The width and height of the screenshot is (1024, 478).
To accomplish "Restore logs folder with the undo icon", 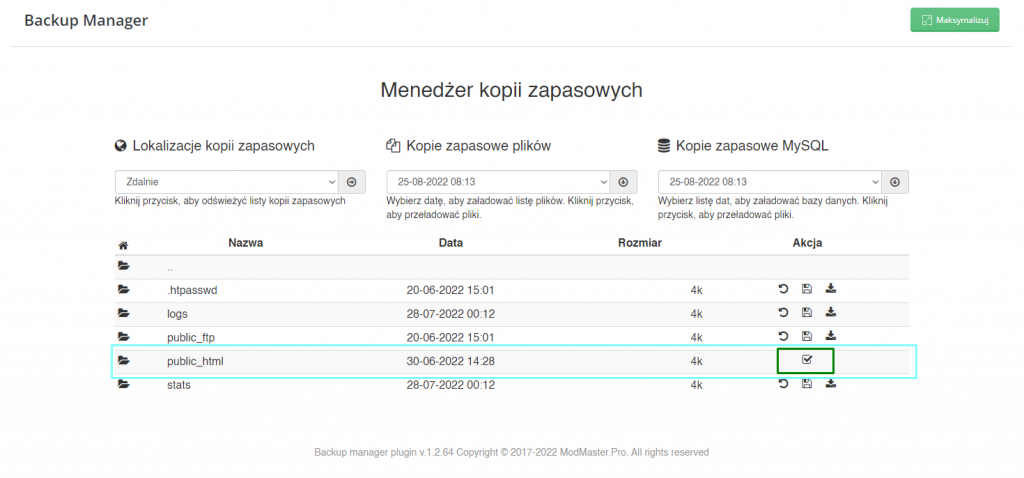I will (x=783, y=312).
